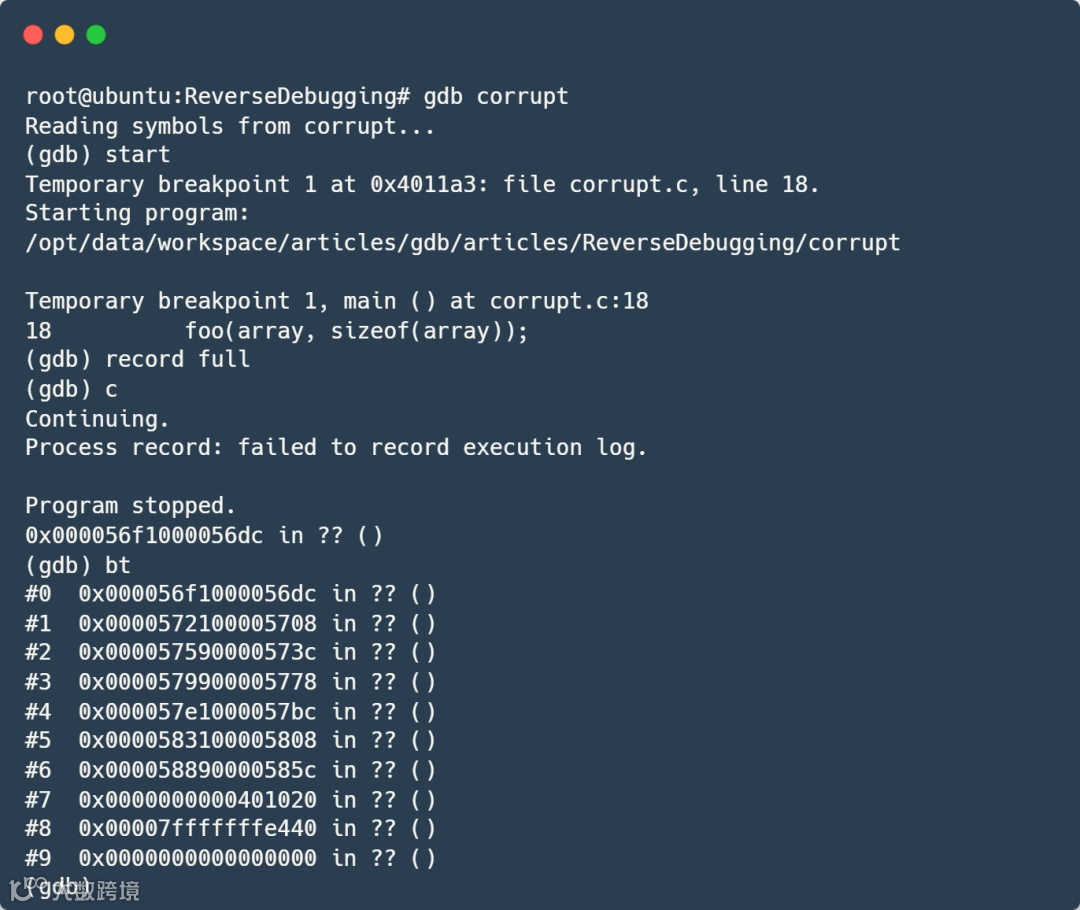
Task: Click the '(gdb) c' continue command
Action: (71, 389)
